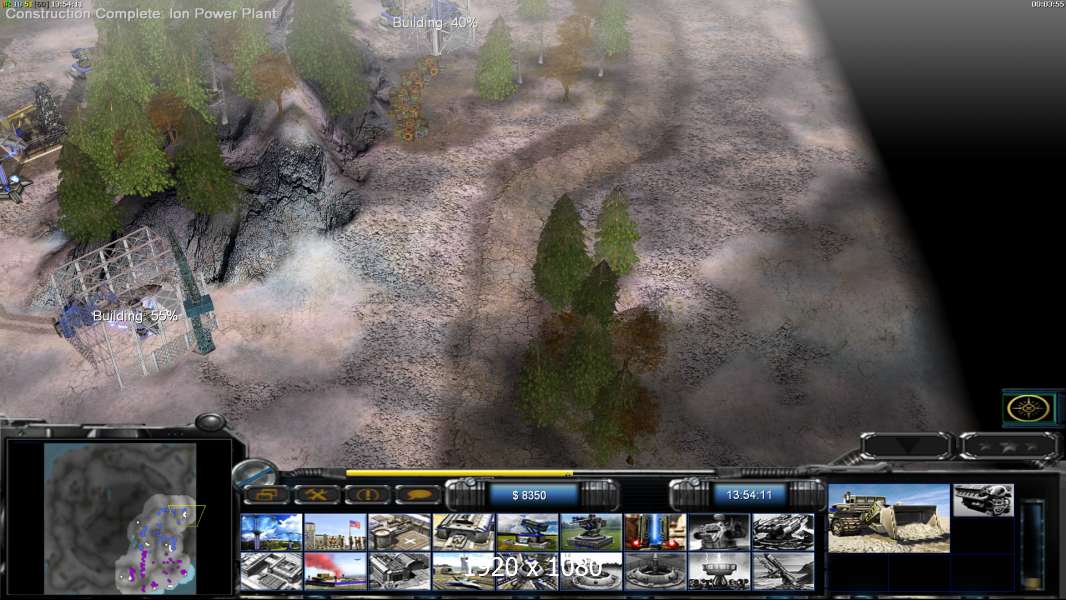Screen dimensions: 1066x600
Task: Select the blue energy beam structure icon
Action: point(655,531)
